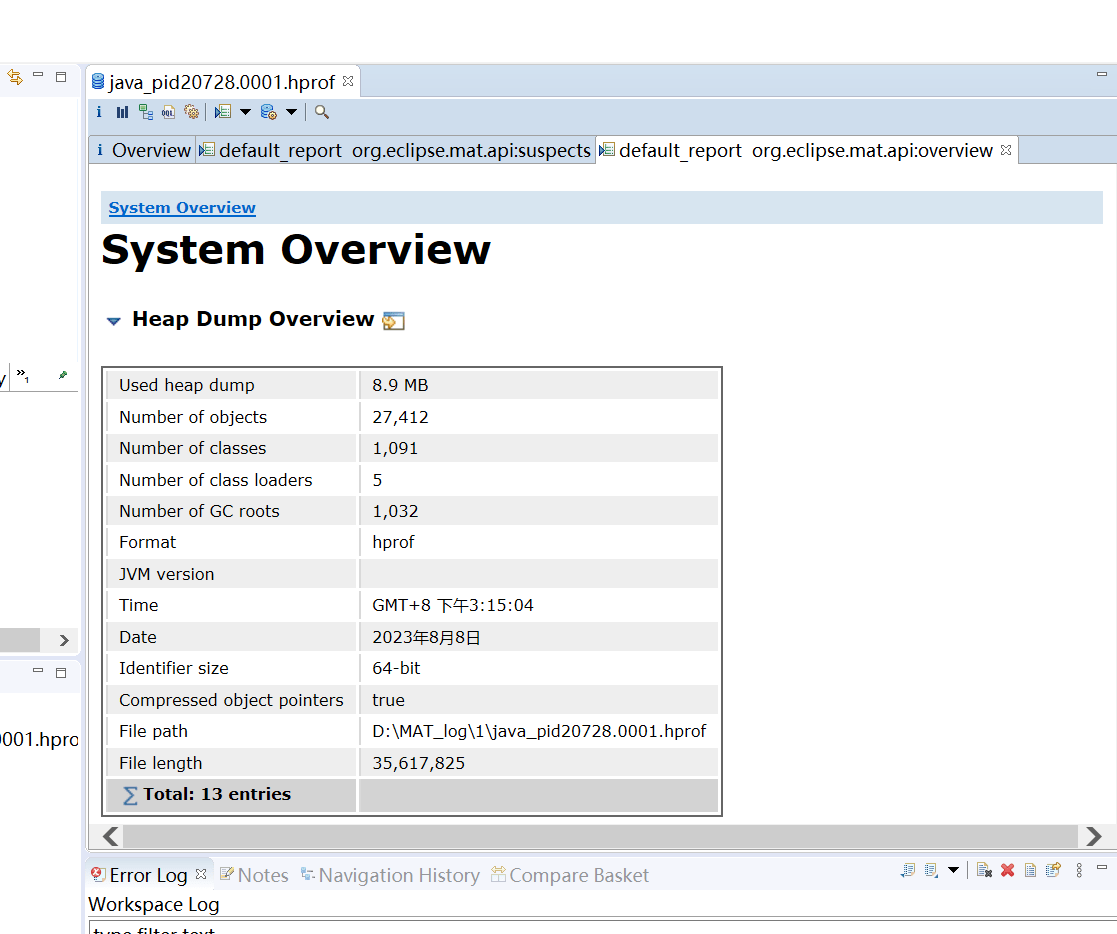The height and width of the screenshot is (934, 1117).
Task: Collapse the Heap Dump Overview section
Action: (x=114, y=321)
